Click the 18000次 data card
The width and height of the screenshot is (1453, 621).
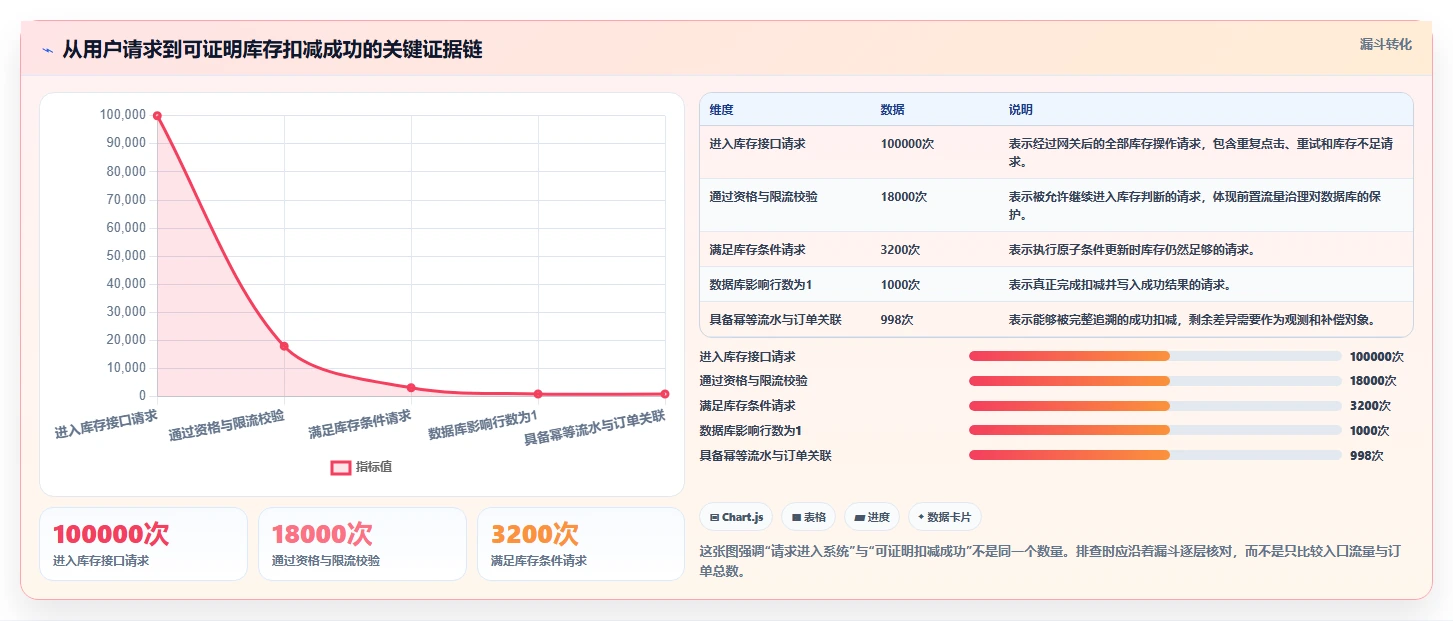click(362, 544)
